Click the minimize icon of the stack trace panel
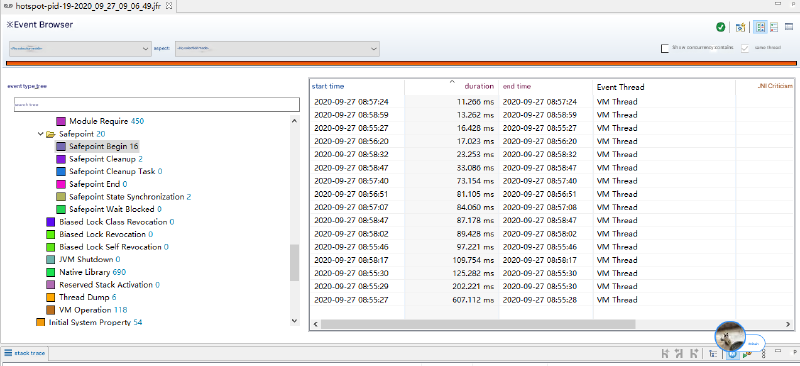 pos(778,351)
